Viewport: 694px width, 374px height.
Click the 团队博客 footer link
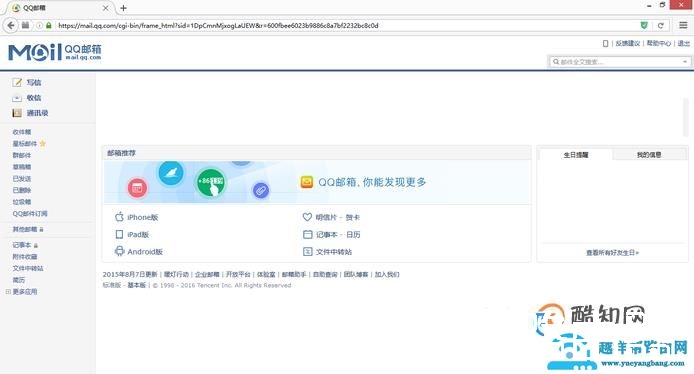(x=356, y=274)
